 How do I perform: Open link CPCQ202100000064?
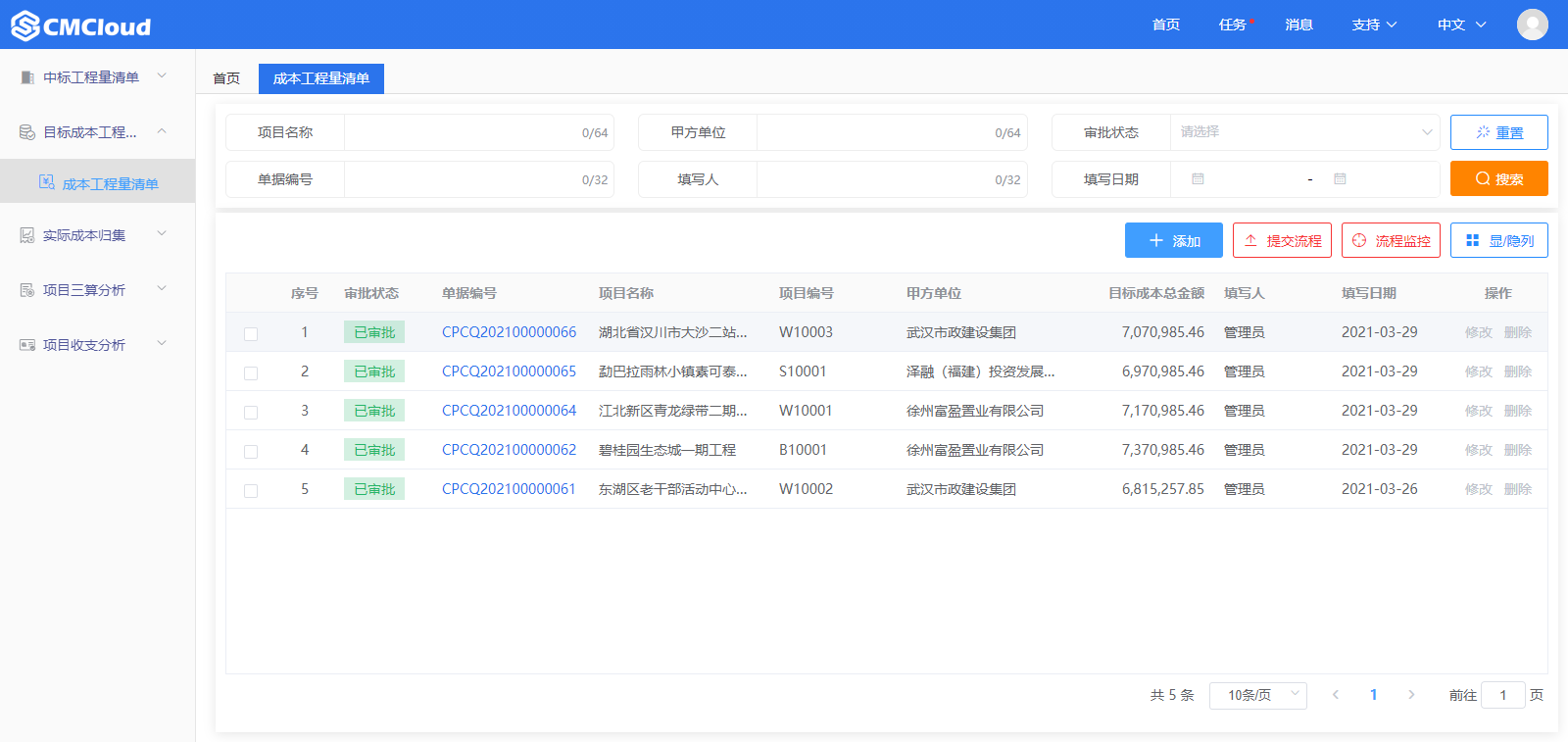coord(509,411)
